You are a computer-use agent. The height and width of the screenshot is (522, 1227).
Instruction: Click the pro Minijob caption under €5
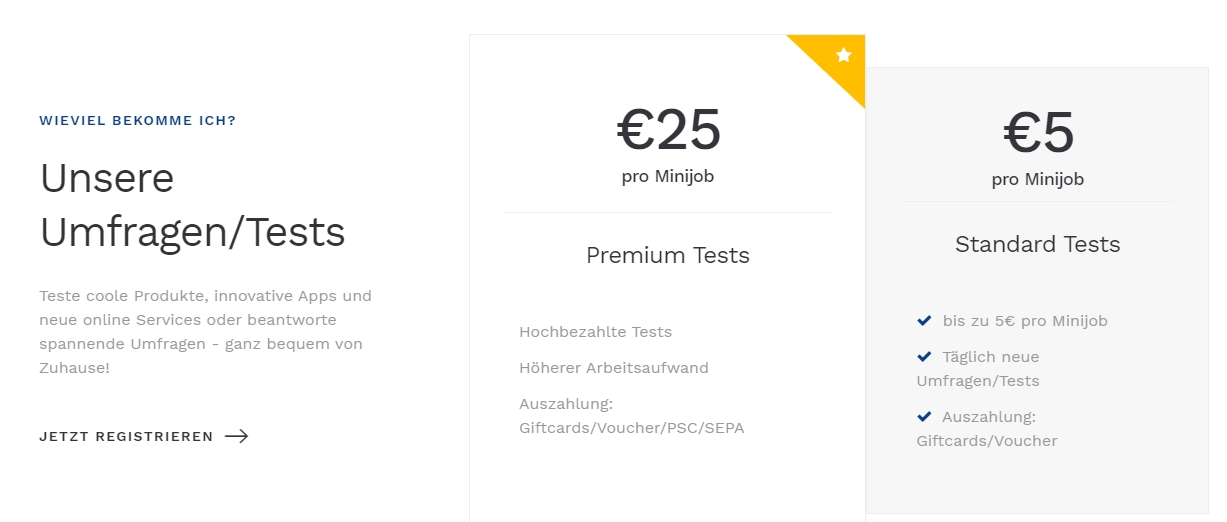[1038, 180]
